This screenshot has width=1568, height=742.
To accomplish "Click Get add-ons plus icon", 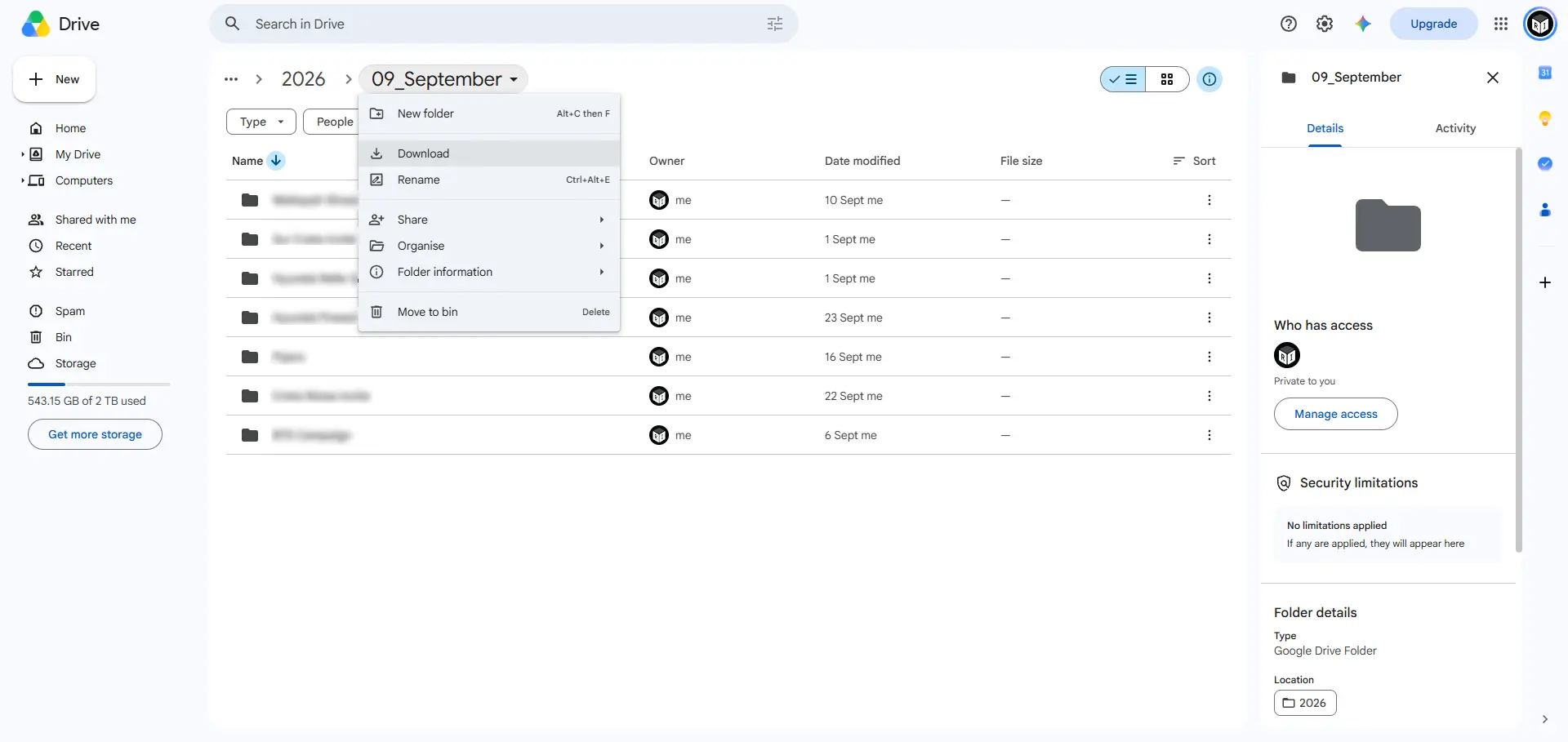I will [x=1545, y=282].
